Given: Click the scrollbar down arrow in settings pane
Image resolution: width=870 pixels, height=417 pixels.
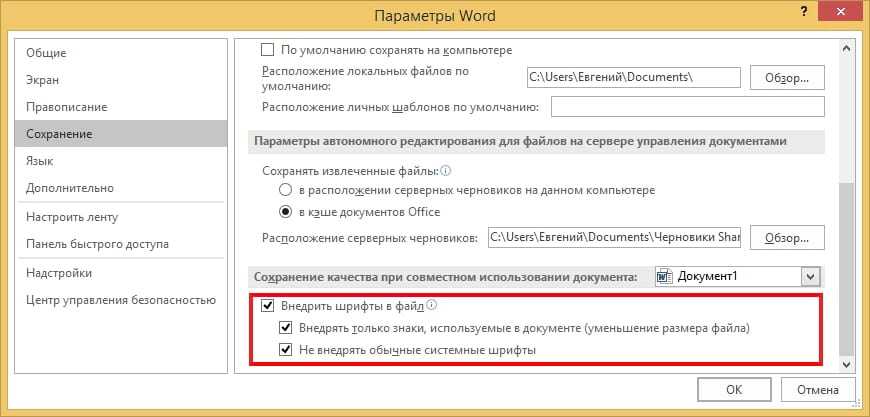Looking at the screenshot, I should pyautogui.click(x=848, y=364).
